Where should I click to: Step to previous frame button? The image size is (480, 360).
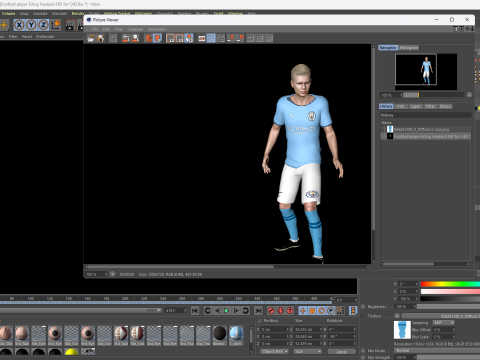[x=217, y=311]
